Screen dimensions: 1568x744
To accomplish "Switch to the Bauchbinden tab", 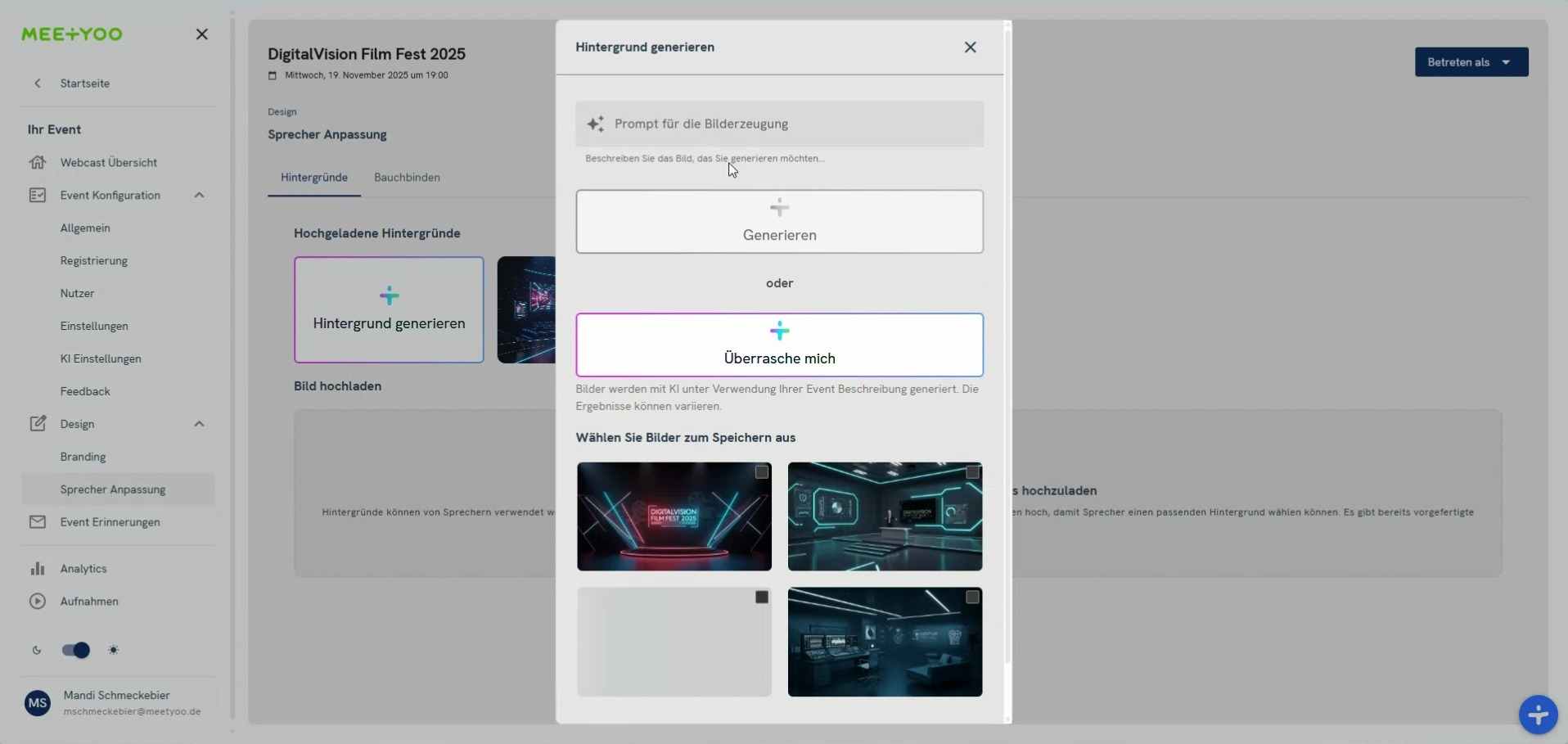I will (407, 177).
